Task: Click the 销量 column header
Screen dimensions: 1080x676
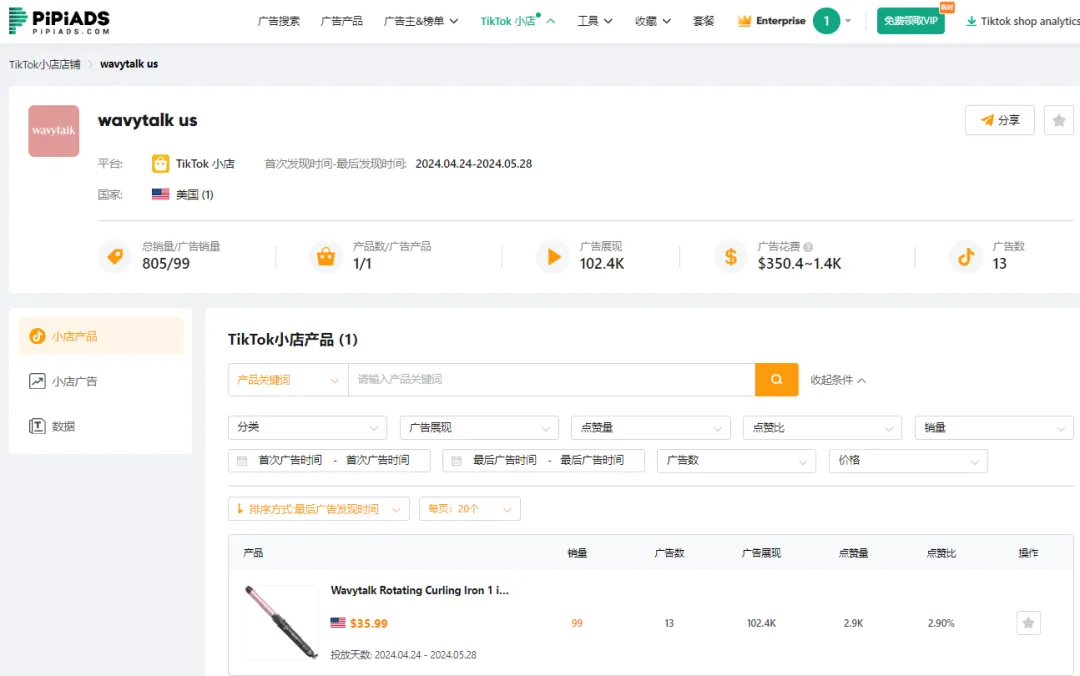Action: (x=577, y=553)
